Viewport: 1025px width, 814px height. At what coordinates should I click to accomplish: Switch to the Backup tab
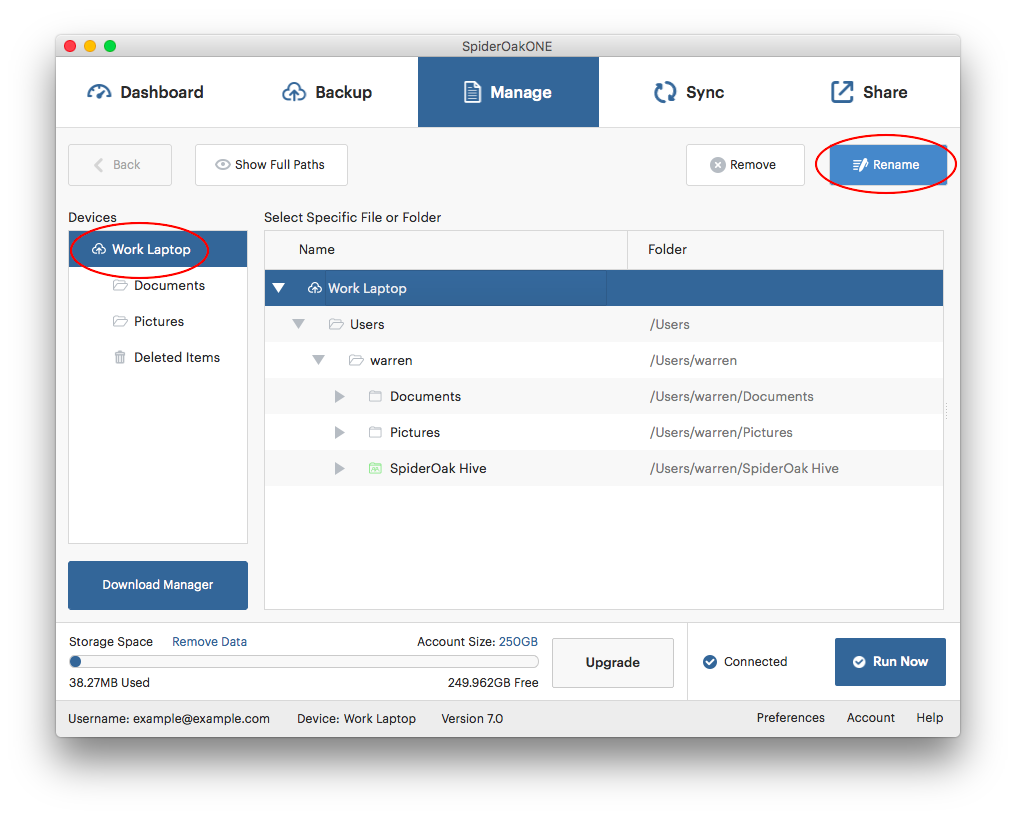click(x=327, y=92)
